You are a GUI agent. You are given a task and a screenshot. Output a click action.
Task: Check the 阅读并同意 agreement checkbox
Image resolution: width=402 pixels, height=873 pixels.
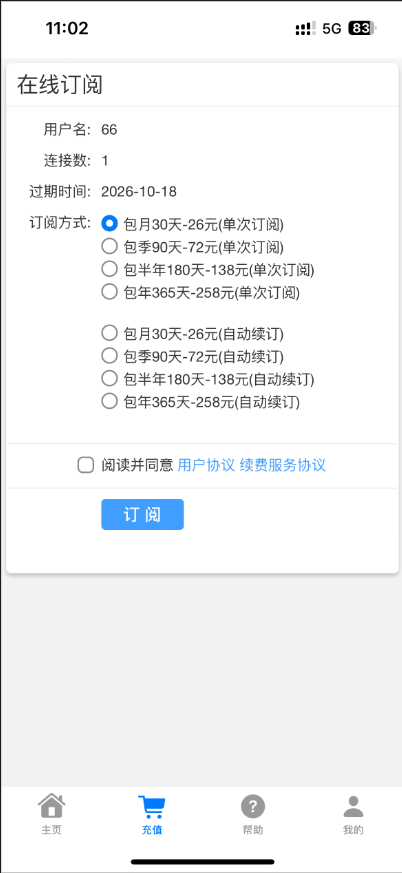pos(86,465)
